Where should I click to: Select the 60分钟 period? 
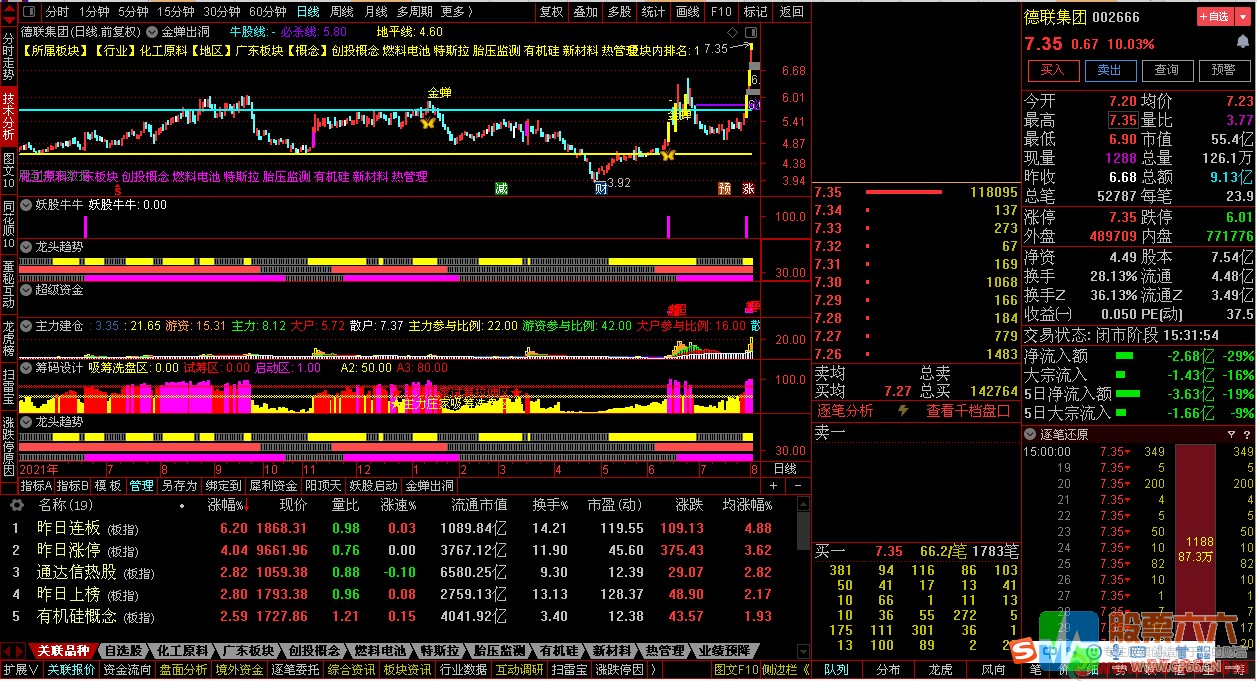267,12
